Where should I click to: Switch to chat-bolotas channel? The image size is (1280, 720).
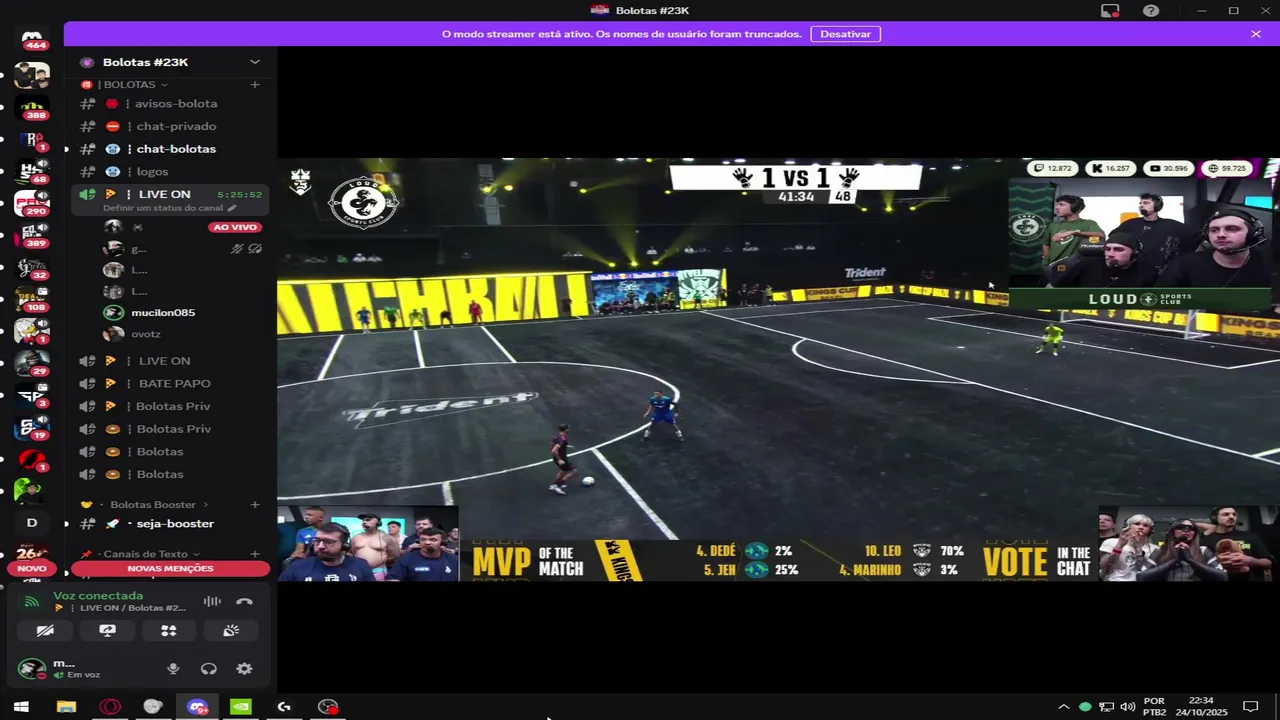pyautogui.click(x=170, y=149)
